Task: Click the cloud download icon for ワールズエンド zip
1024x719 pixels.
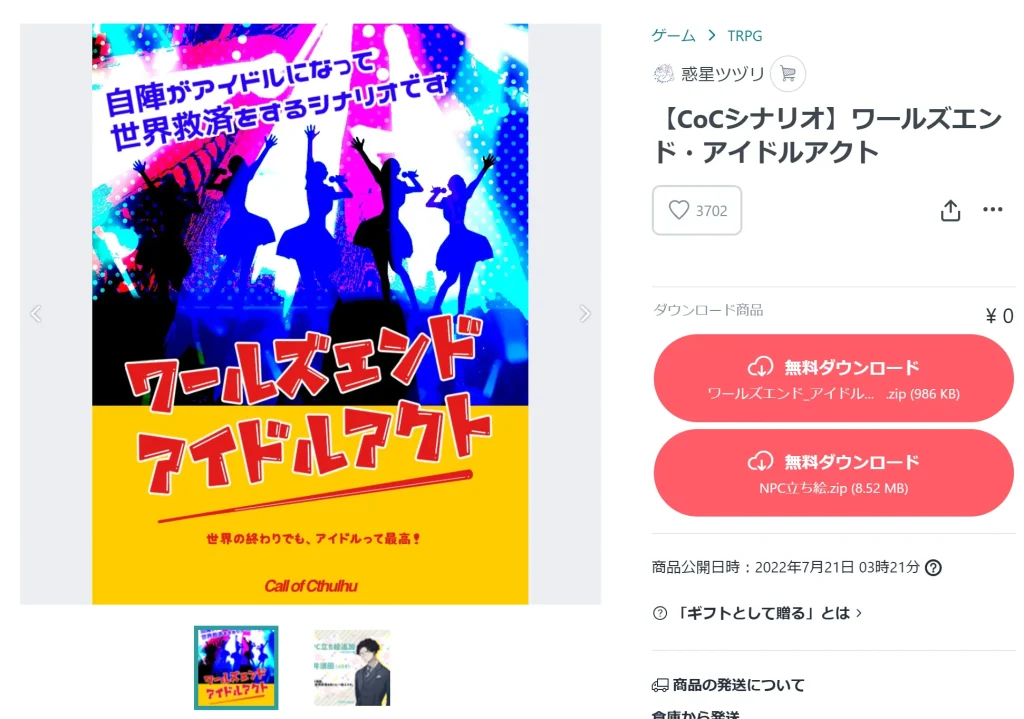Action: tap(760, 367)
